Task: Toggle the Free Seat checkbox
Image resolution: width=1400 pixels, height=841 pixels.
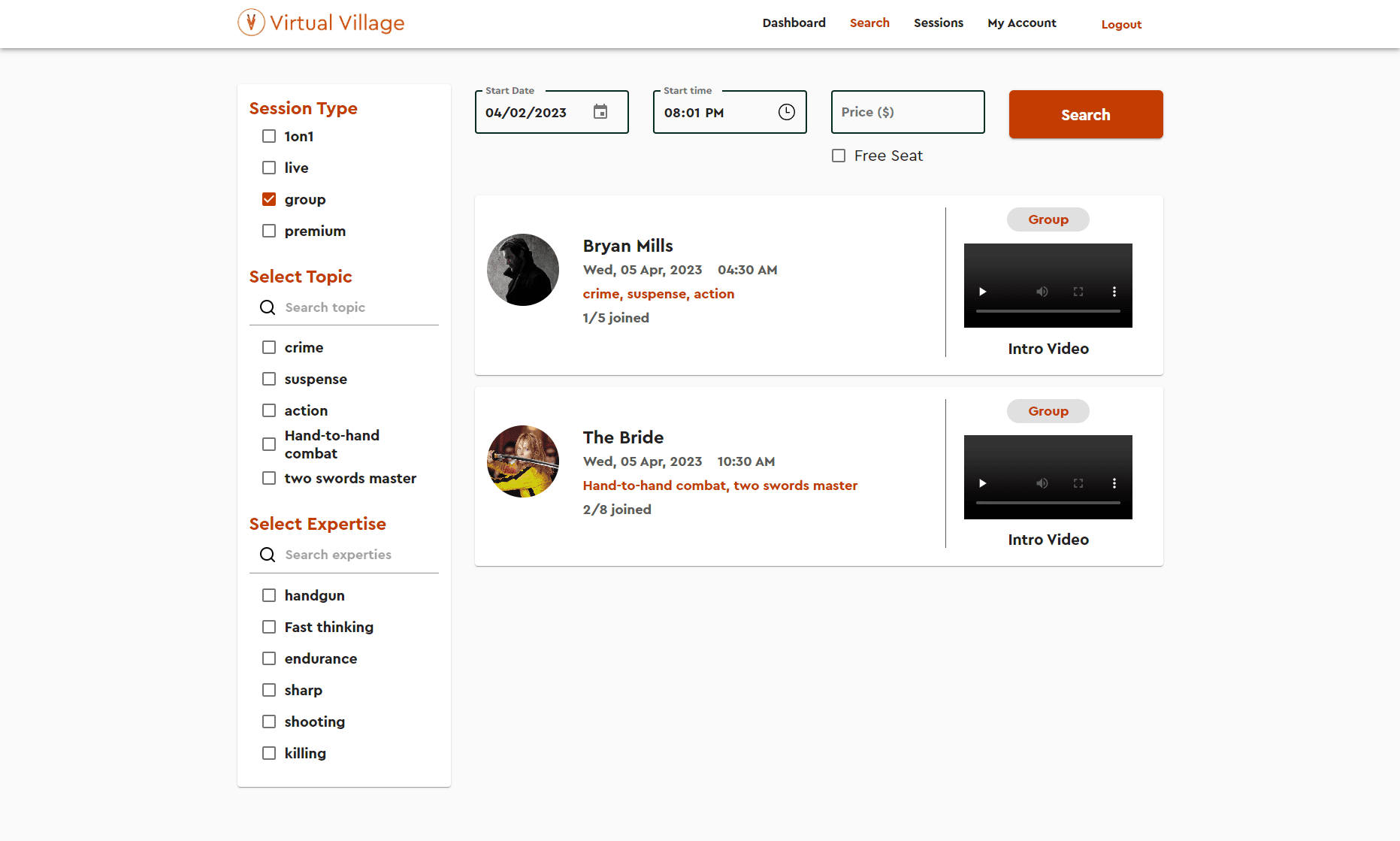Action: (x=839, y=156)
